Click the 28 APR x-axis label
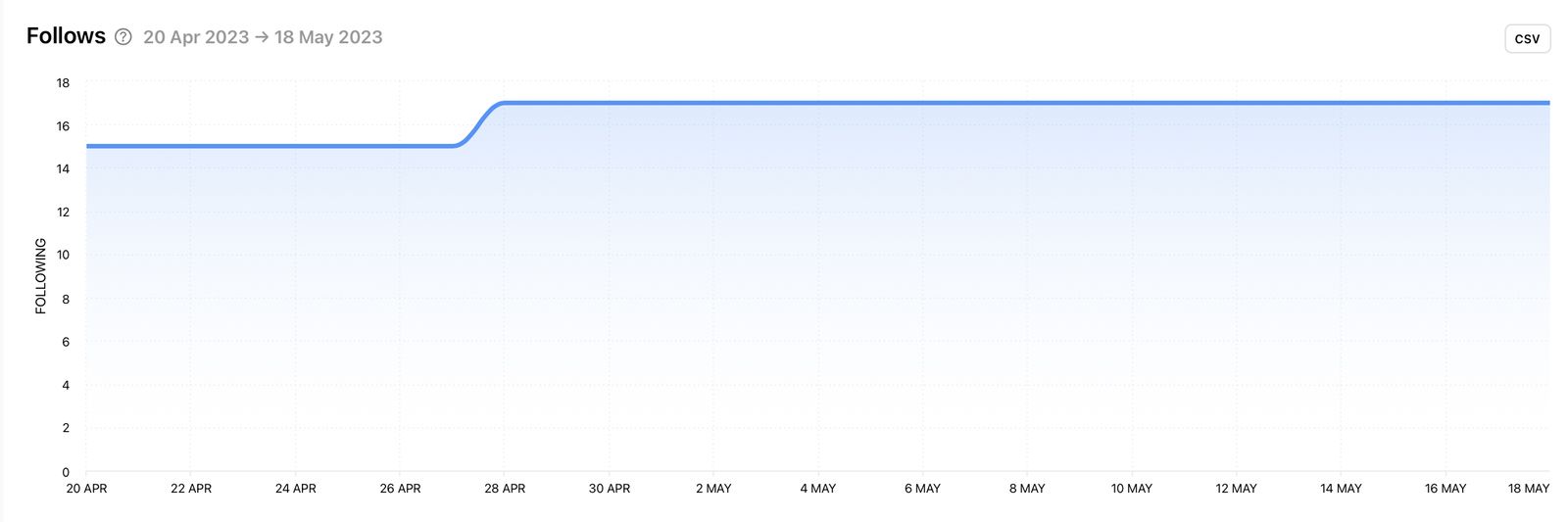The height and width of the screenshot is (522, 1568). point(505,488)
